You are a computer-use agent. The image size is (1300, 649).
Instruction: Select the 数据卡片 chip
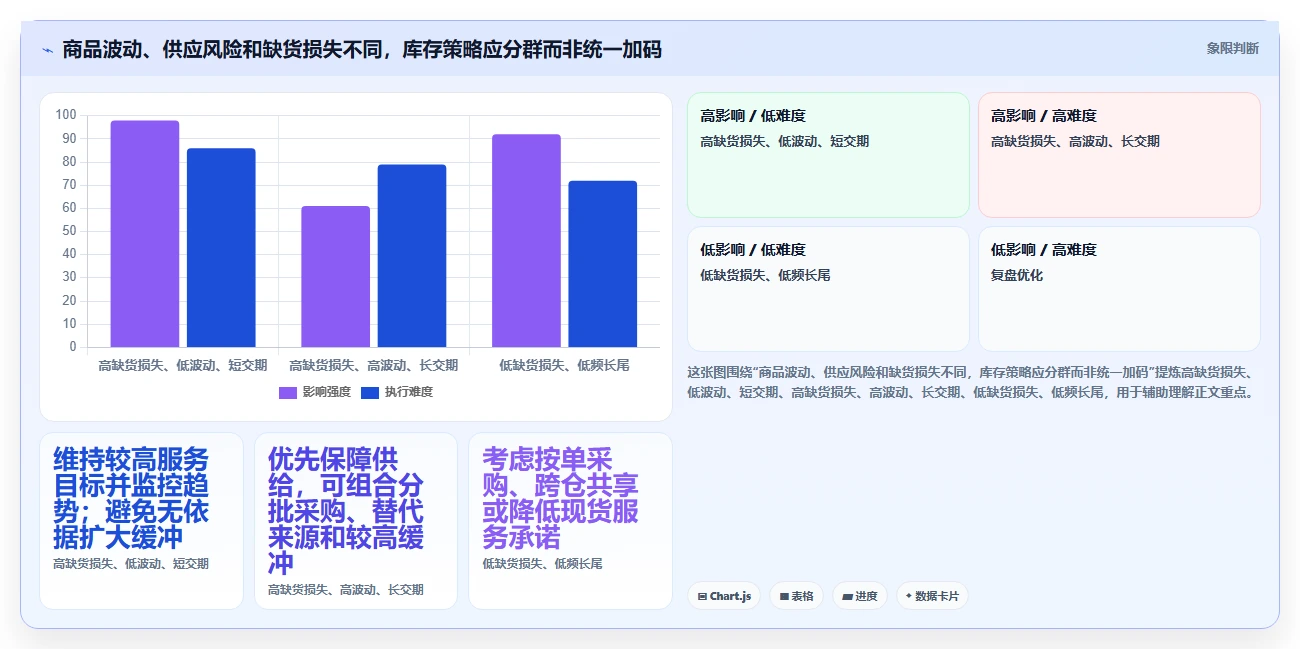pos(932,596)
